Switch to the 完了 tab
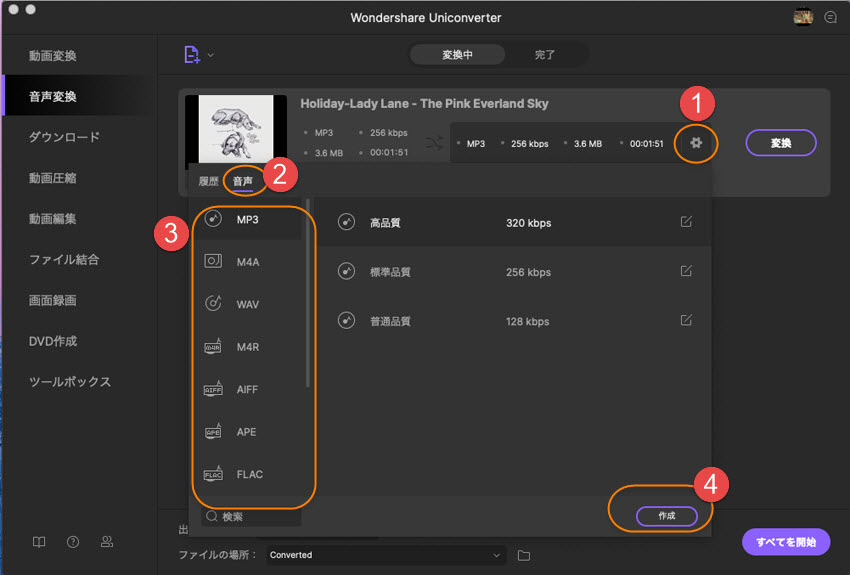Viewport: 850px width, 575px height. tap(545, 55)
